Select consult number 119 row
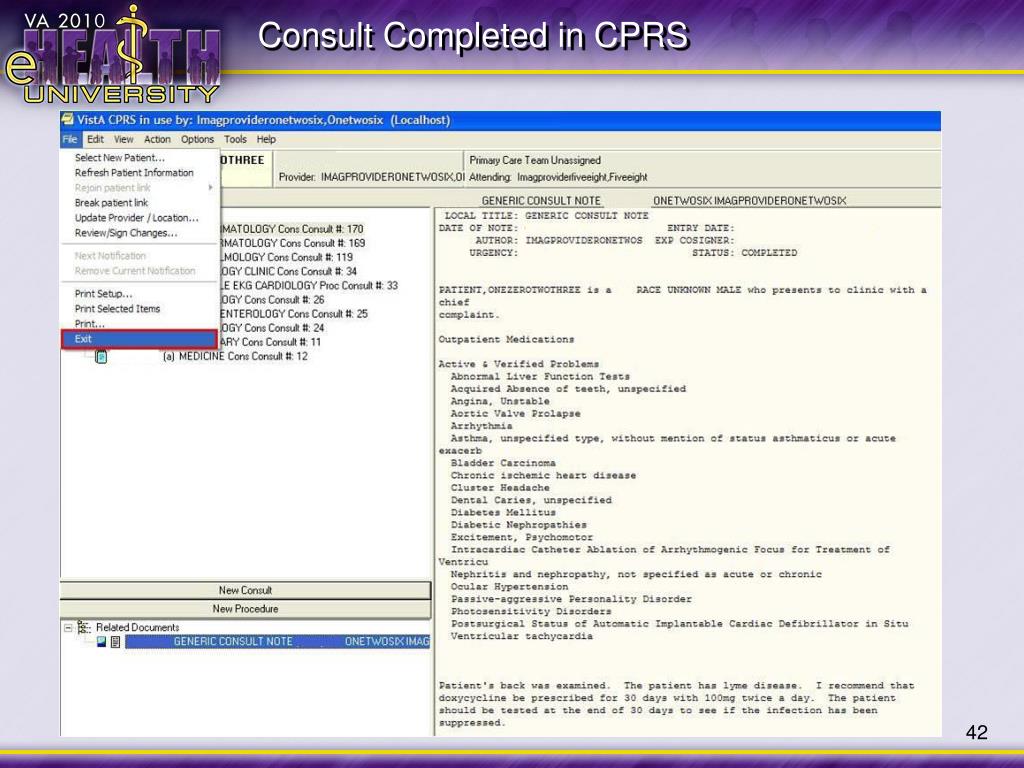This screenshot has width=1024, height=768. [x=287, y=257]
